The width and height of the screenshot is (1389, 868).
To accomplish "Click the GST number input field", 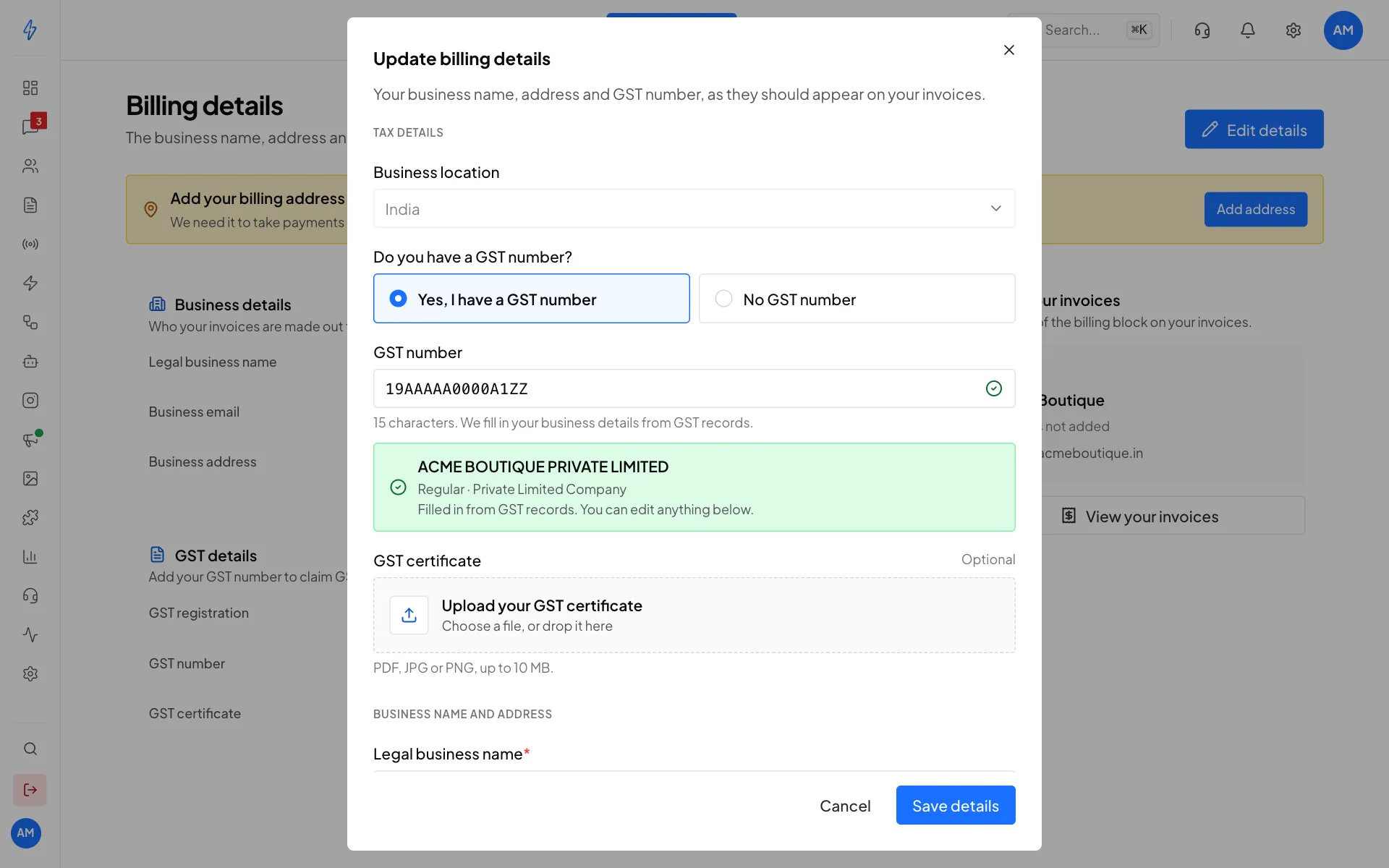I will click(694, 388).
